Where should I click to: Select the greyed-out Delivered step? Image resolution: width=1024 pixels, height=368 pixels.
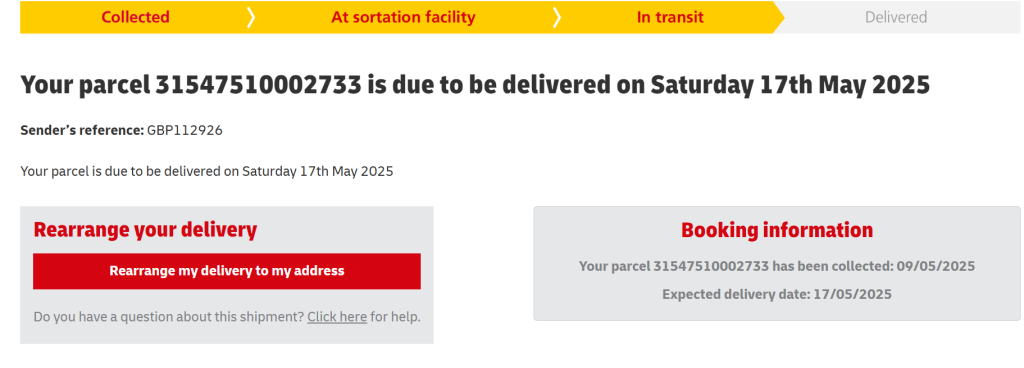pyautogui.click(x=896, y=17)
